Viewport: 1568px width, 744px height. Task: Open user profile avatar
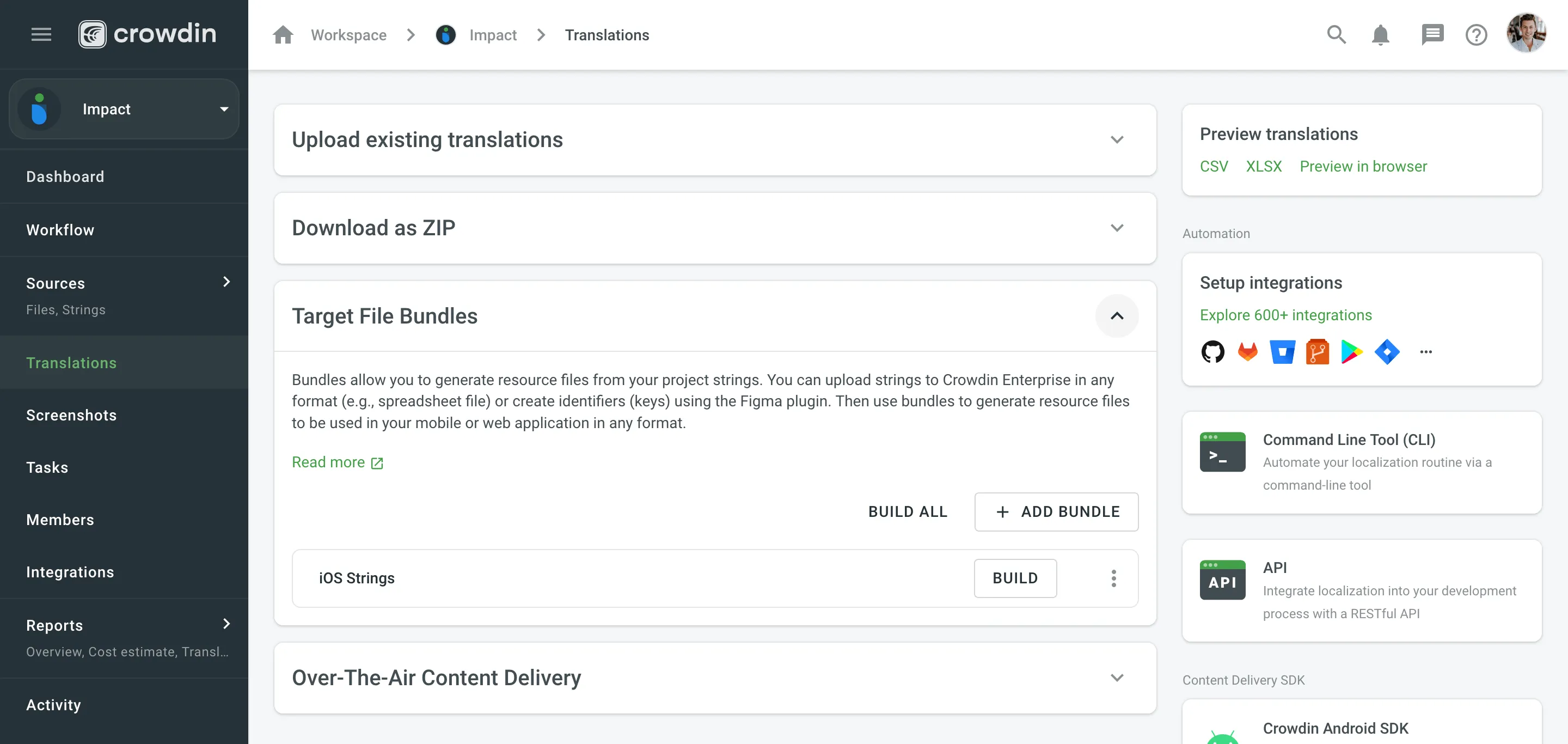pyautogui.click(x=1526, y=33)
